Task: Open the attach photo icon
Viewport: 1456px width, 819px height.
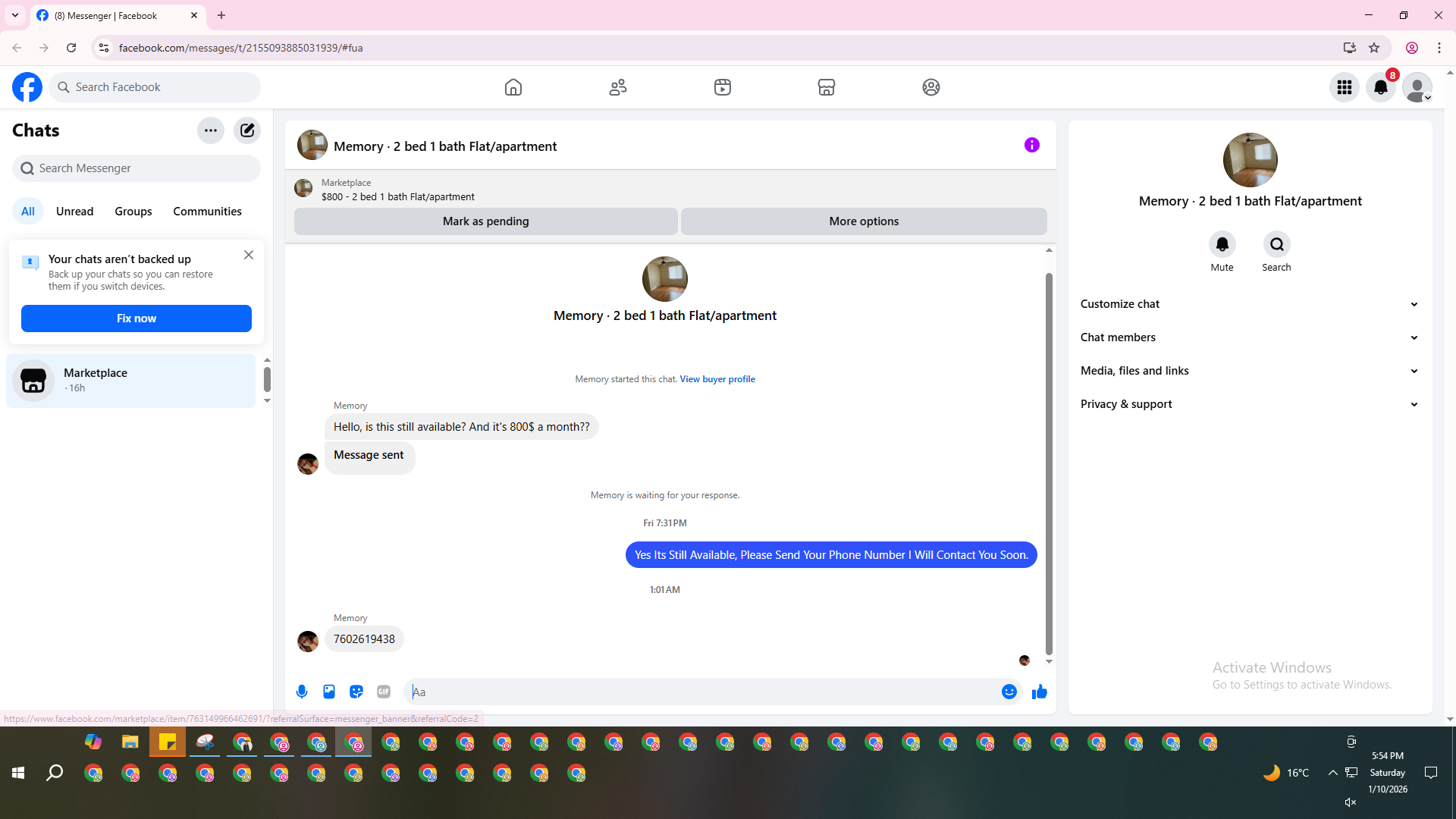Action: pos(329,692)
